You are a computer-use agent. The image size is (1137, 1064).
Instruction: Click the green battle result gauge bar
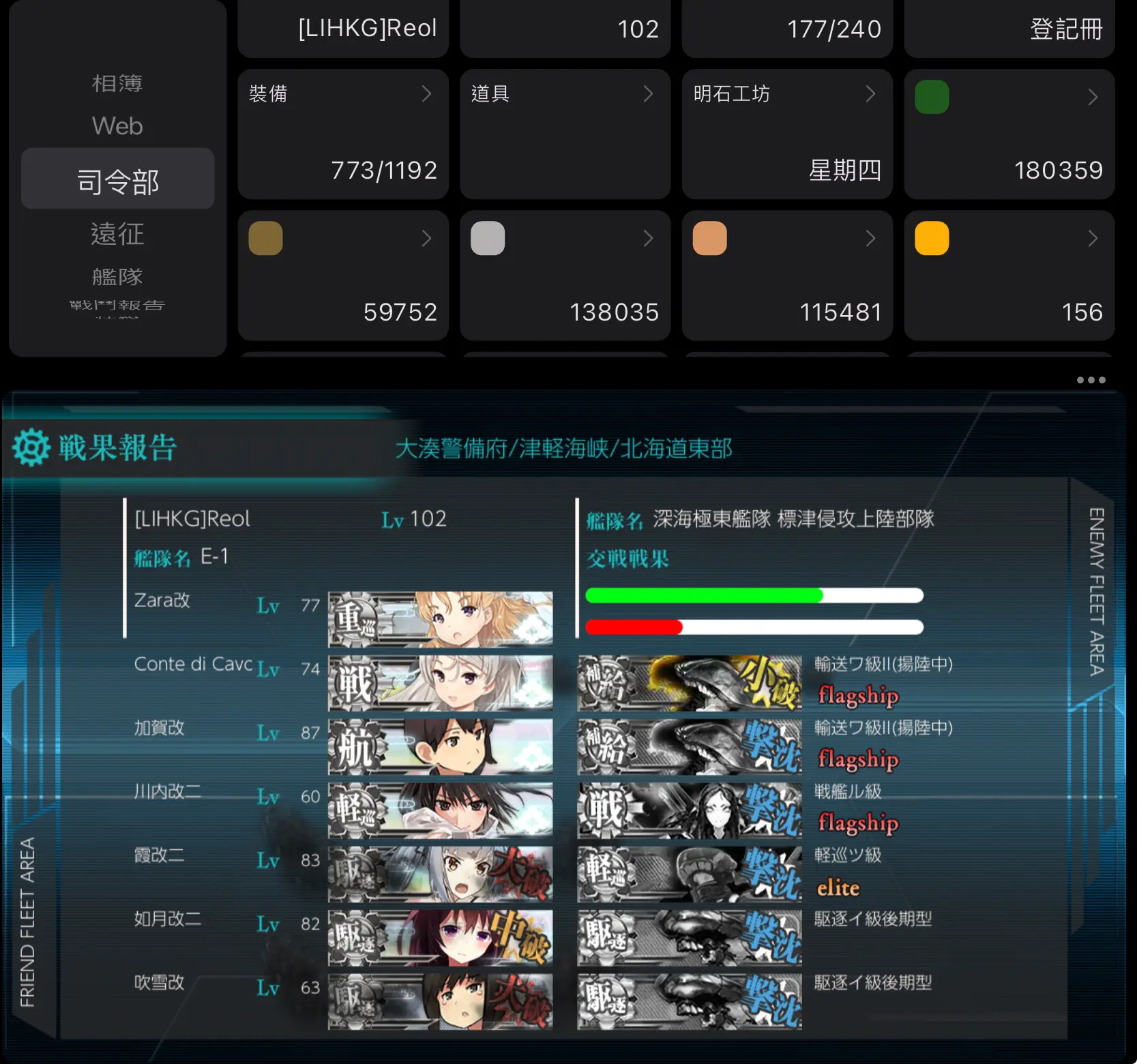pyautogui.click(x=754, y=595)
